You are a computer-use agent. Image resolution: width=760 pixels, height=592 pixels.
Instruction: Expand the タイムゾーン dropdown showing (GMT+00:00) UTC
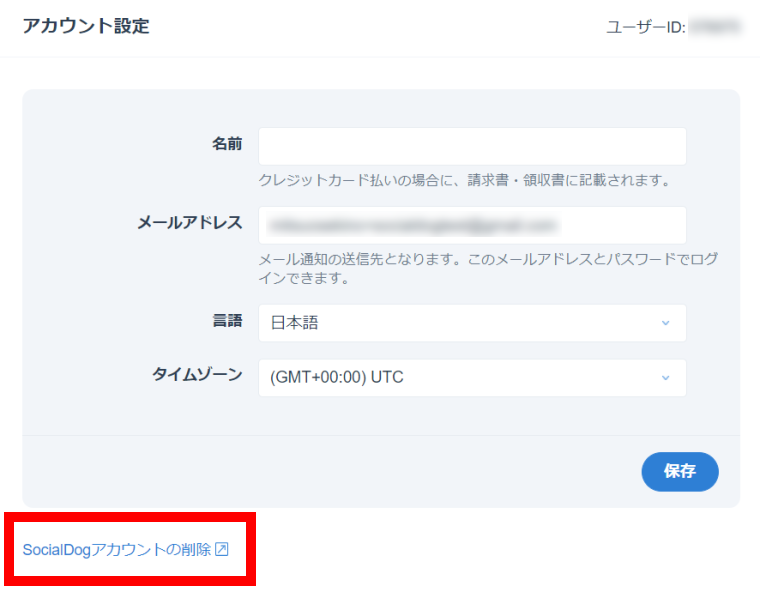tap(472, 378)
